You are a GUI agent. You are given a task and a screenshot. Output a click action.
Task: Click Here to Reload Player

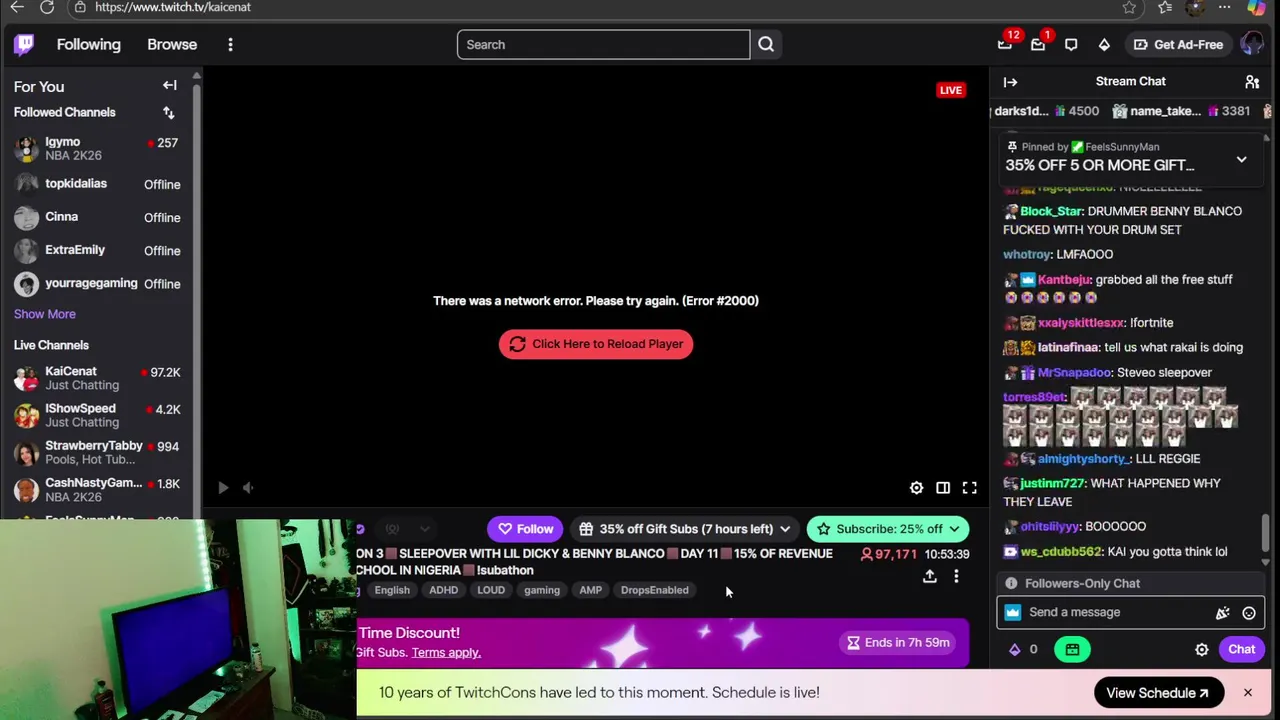point(596,344)
